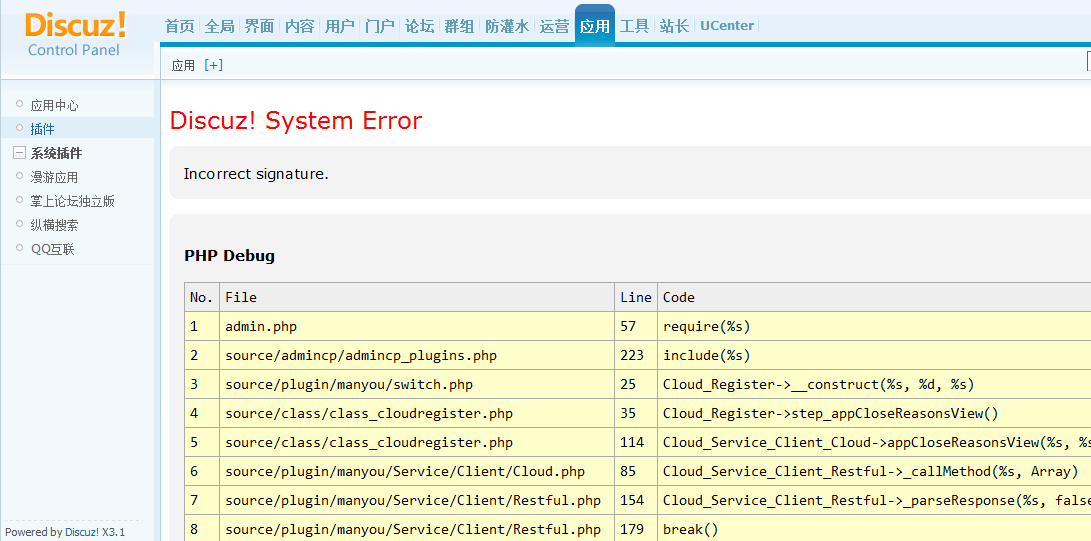
Task: Open the 全局 top menu
Action: [220, 26]
